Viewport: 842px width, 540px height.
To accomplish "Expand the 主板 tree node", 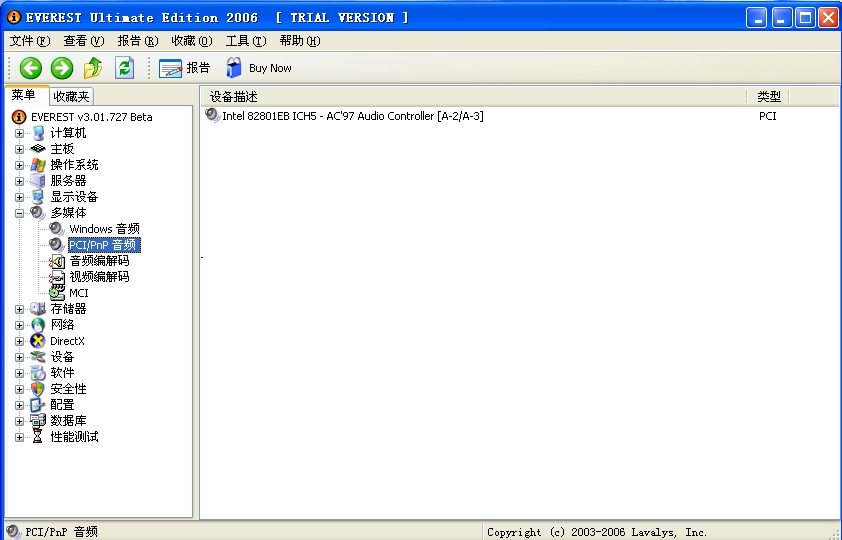I will pyautogui.click(x=19, y=149).
